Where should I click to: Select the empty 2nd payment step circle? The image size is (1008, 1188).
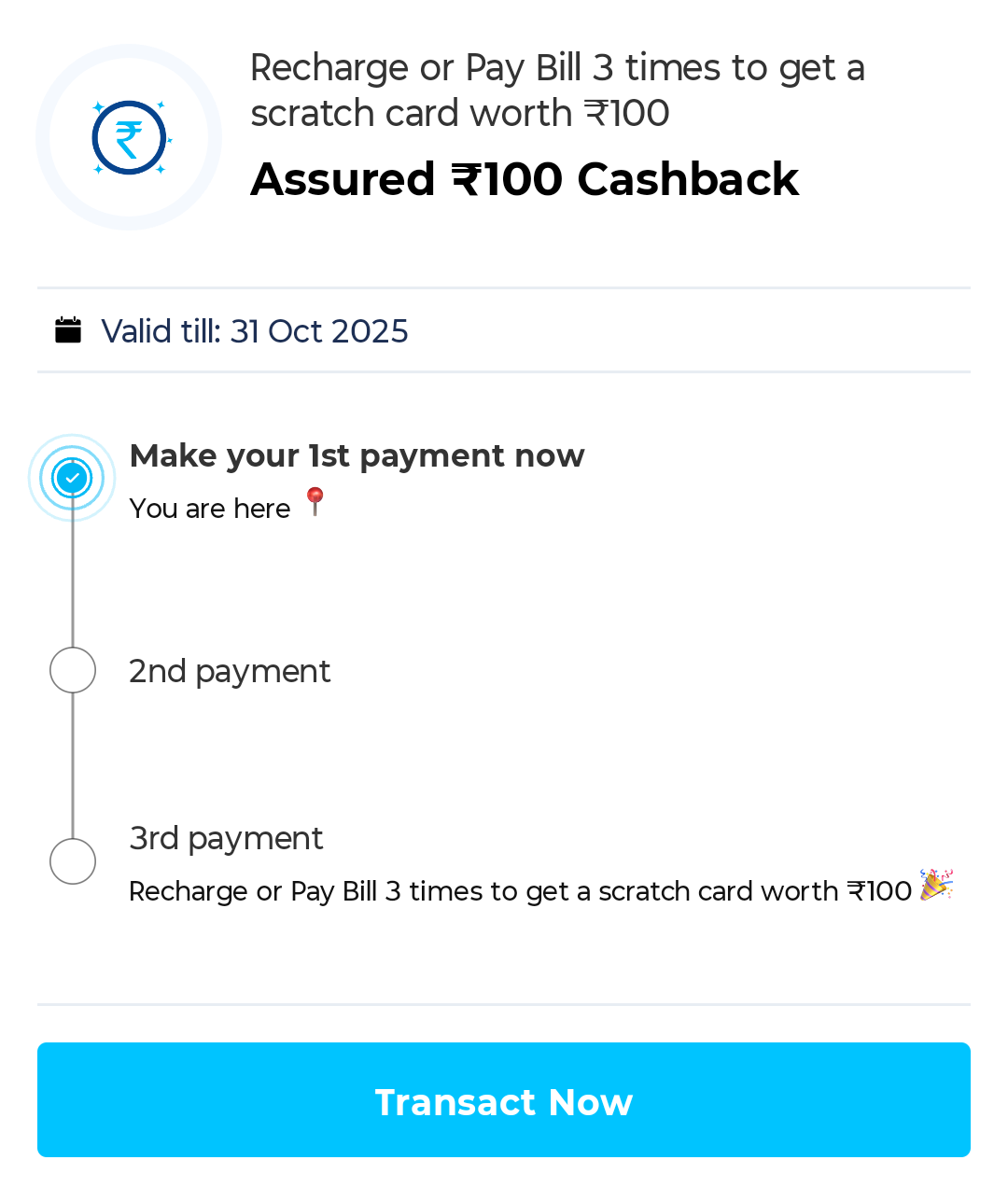point(73,670)
